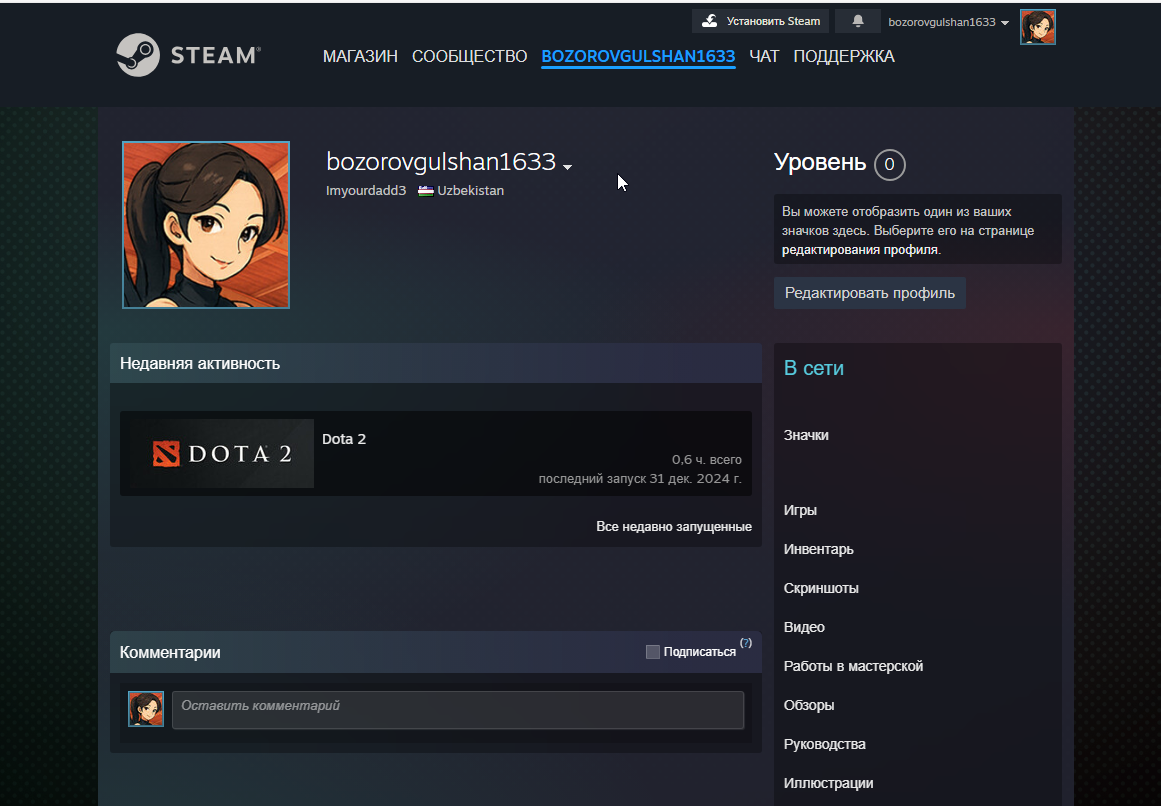This screenshot has width=1161, height=806.
Task: Click the Steam logo icon
Action: coord(138,55)
